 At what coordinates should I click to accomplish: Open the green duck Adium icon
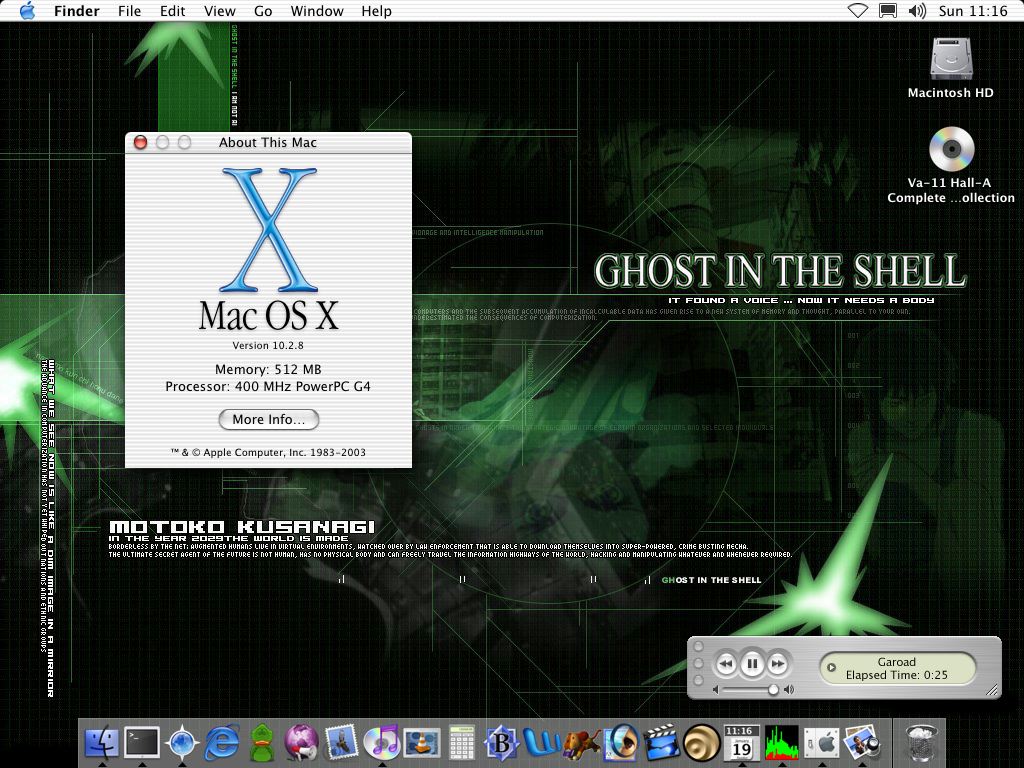coord(262,742)
